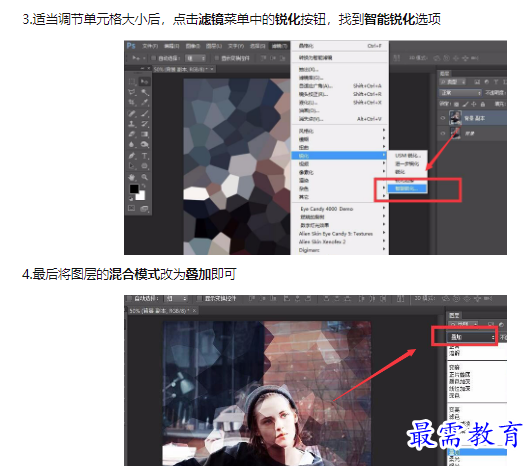
Task: Select the Lasso tool in step 3 toolbox
Action: [x=132, y=92]
